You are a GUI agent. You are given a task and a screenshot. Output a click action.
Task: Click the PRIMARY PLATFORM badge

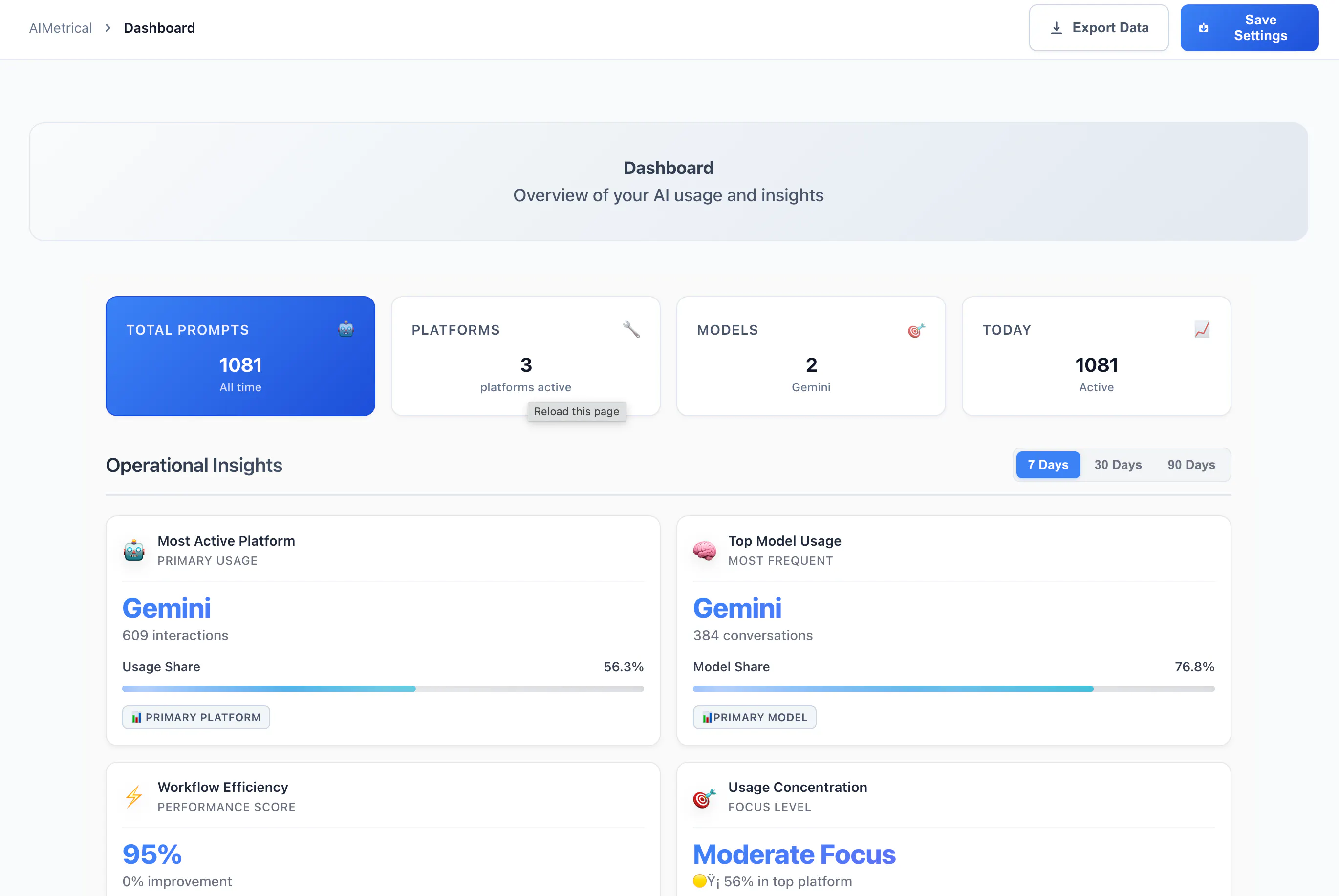[x=196, y=718]
